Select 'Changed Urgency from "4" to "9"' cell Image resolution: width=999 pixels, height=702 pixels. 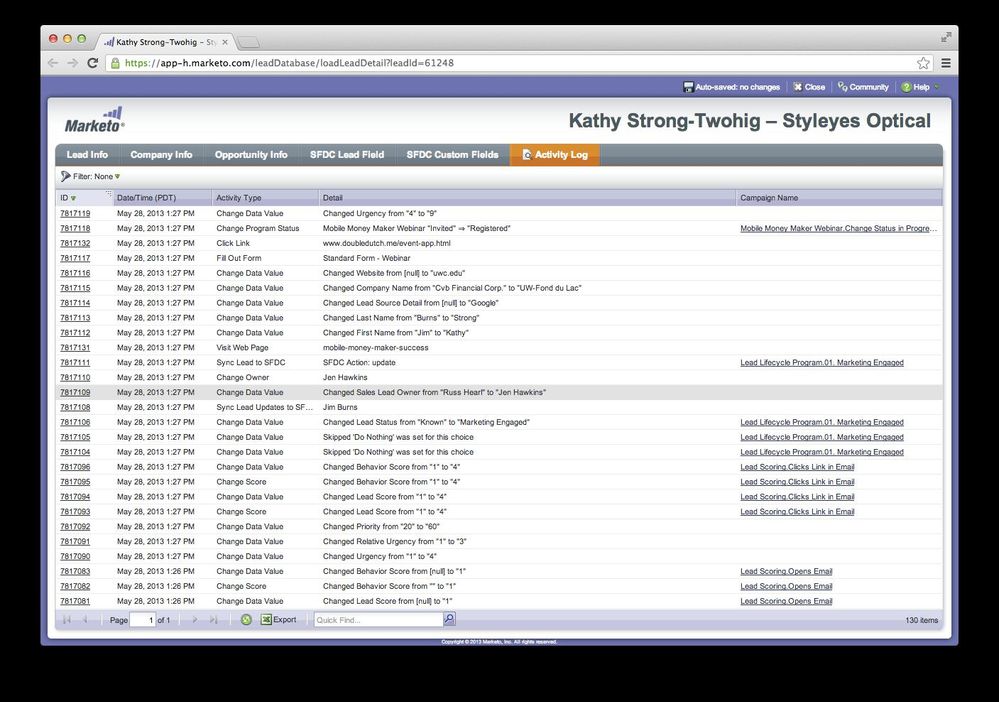tap(380, 213)
